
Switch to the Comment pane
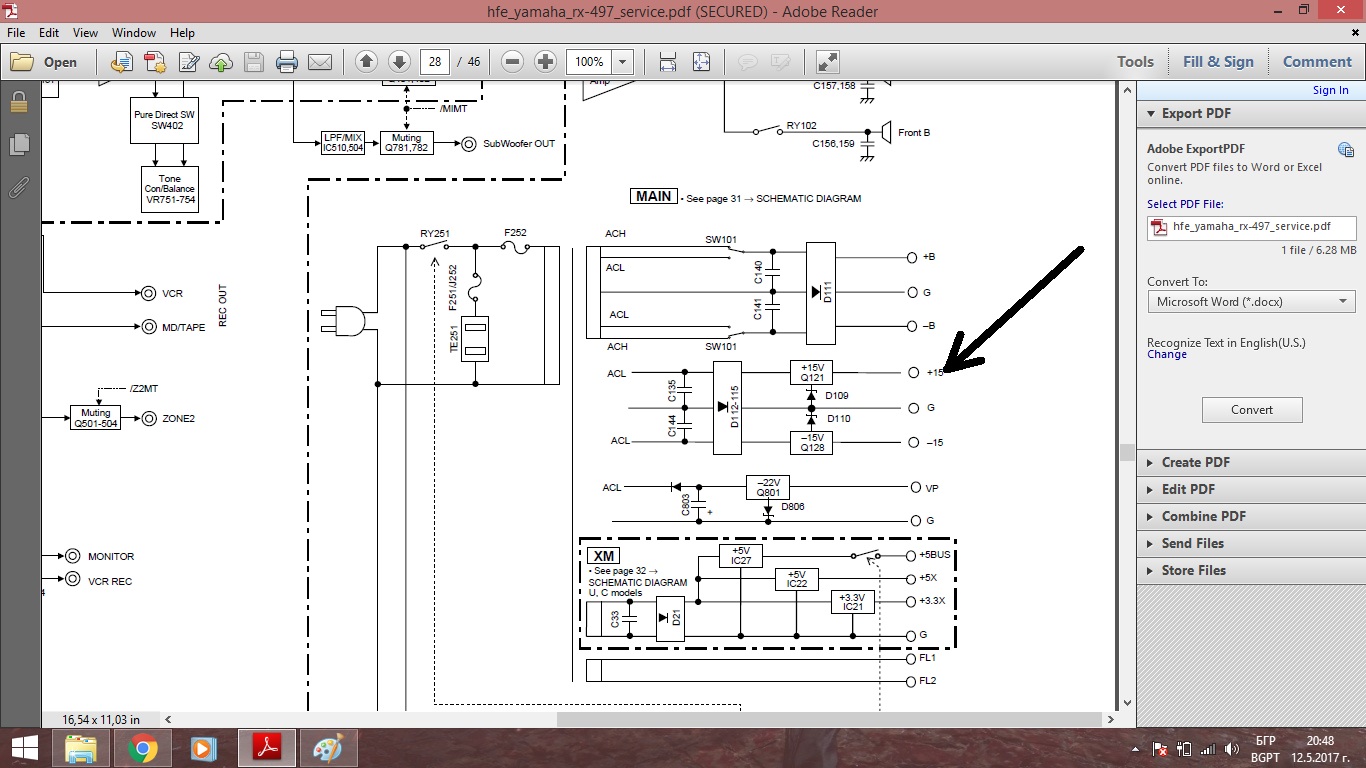pos(1317,62)
